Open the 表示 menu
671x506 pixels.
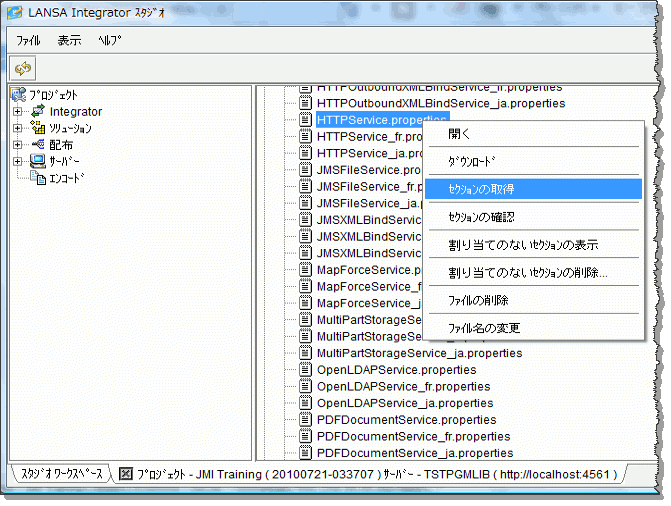(x=69, y=41)
